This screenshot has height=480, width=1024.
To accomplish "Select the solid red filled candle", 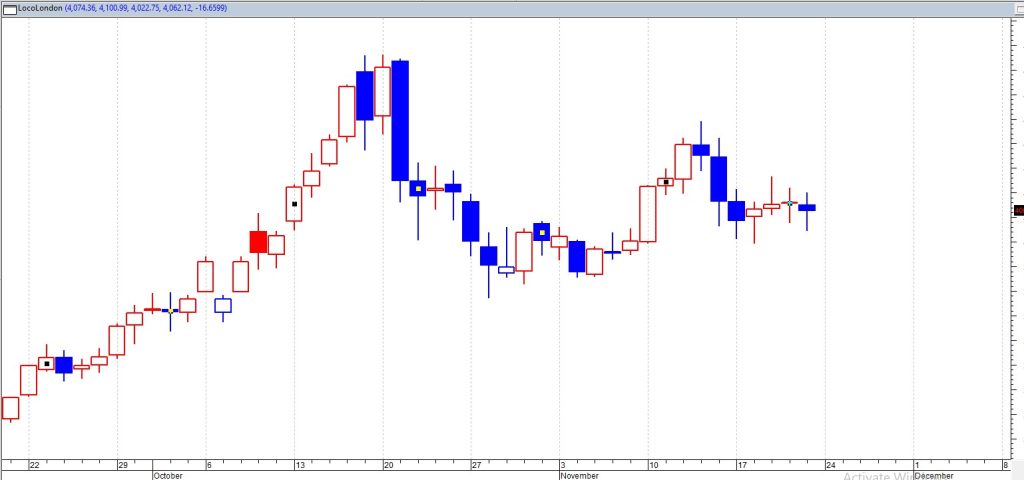I will [258, 241].
